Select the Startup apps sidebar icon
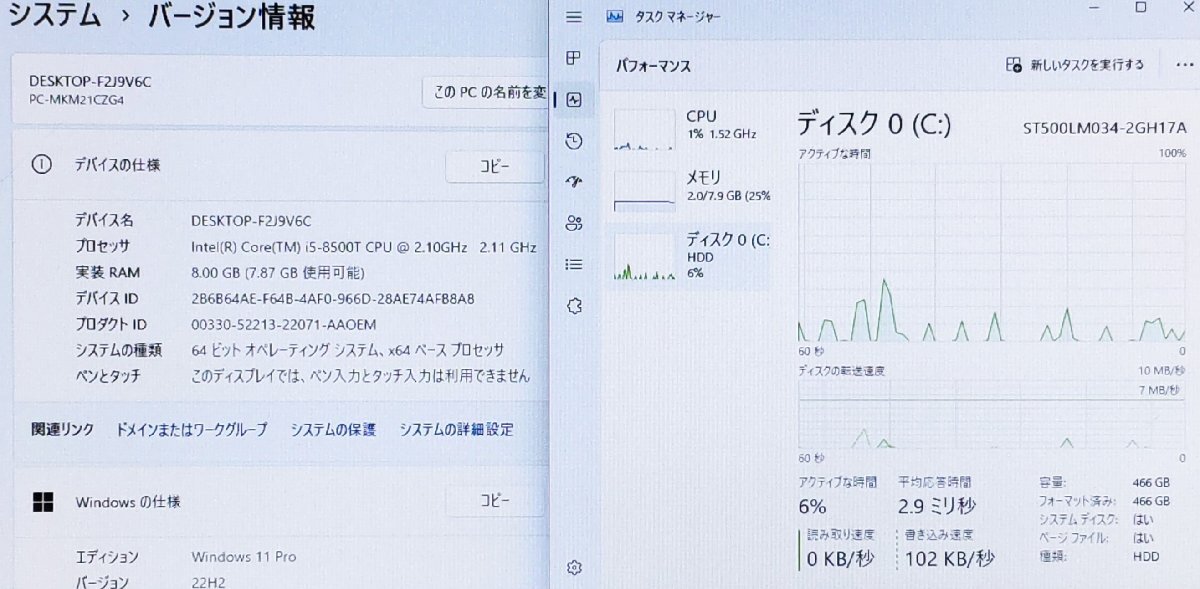The image size is (1200, 589). tap(573, 182)
